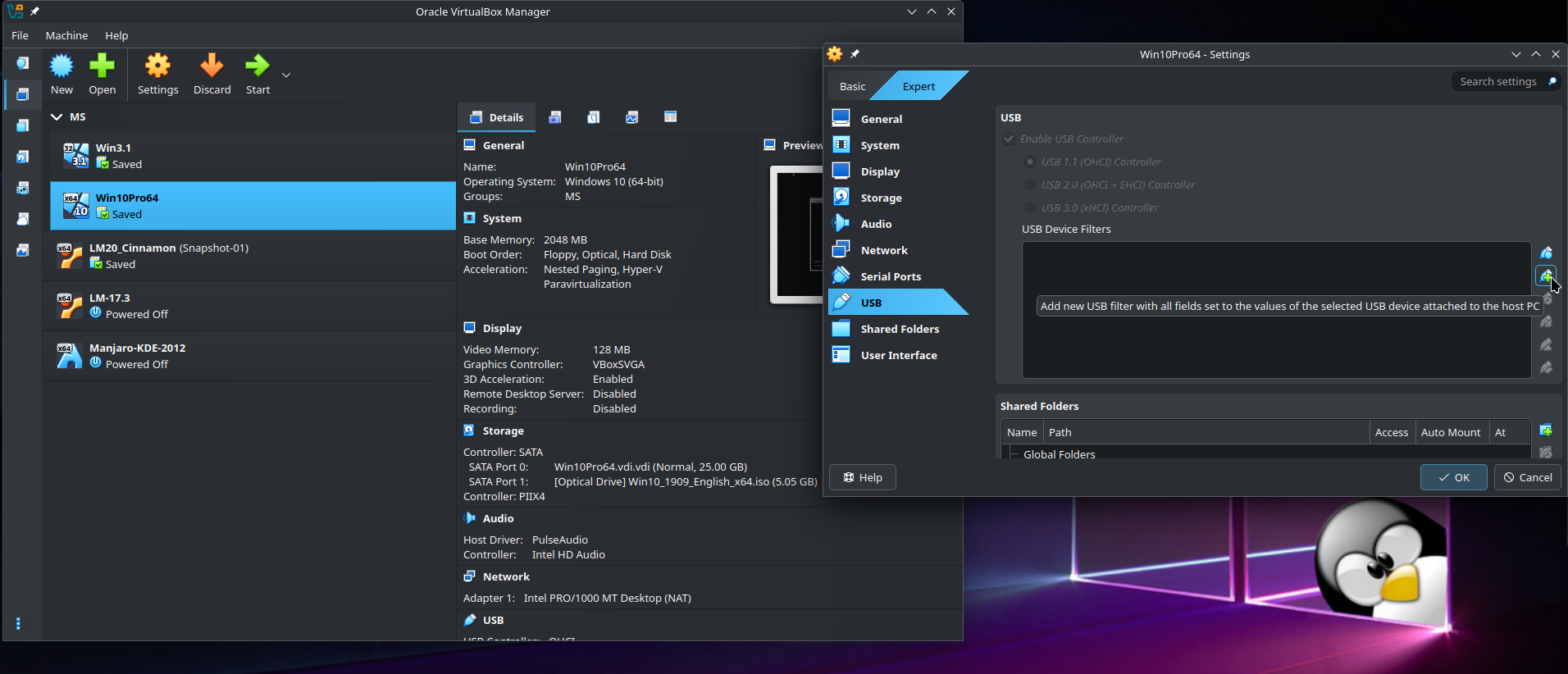Switch to the Basic settings tab
The width and height of the screenshot is (1568, 674).
pos(852,87)
